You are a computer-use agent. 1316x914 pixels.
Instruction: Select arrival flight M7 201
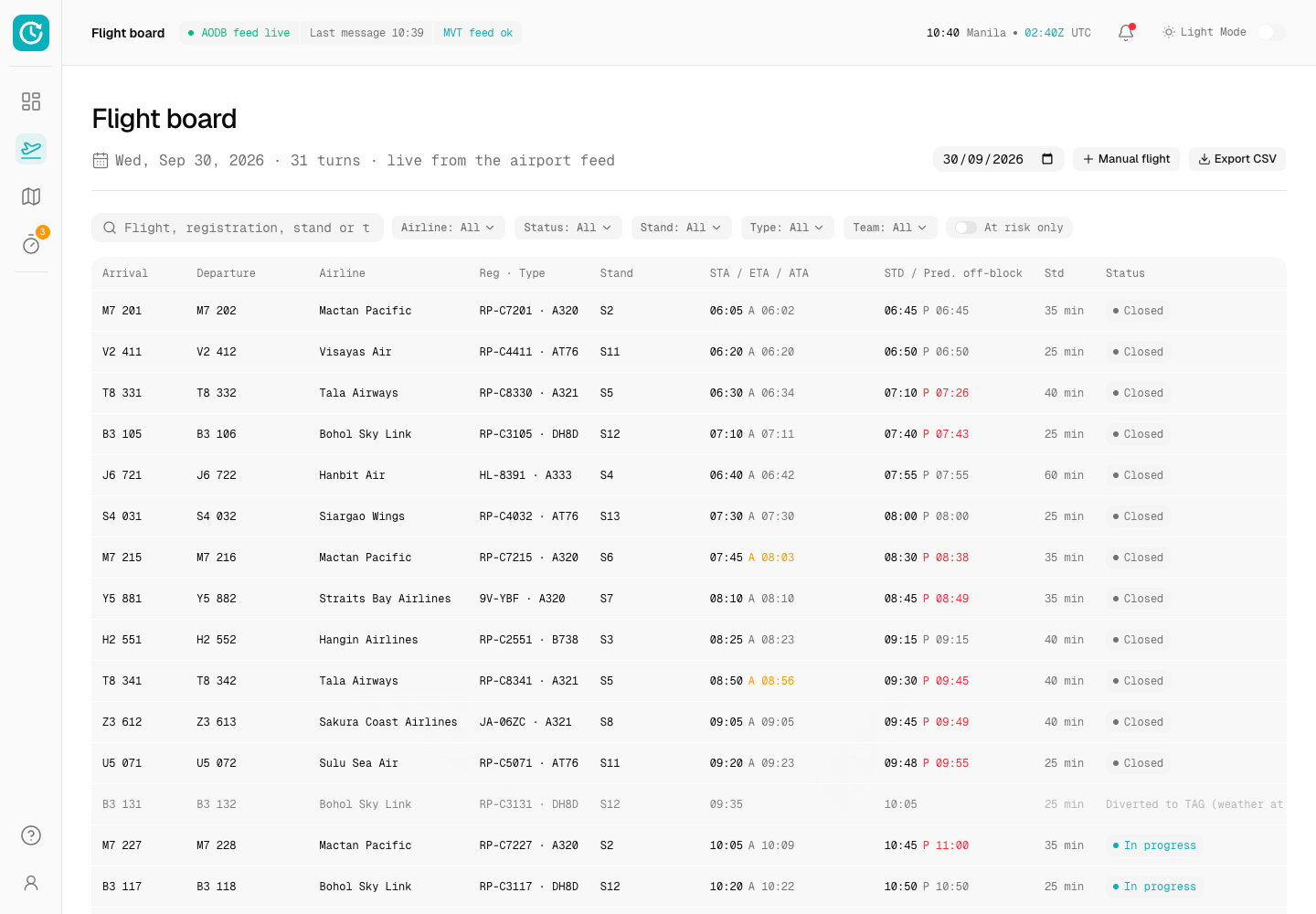[x=122, y=311]
